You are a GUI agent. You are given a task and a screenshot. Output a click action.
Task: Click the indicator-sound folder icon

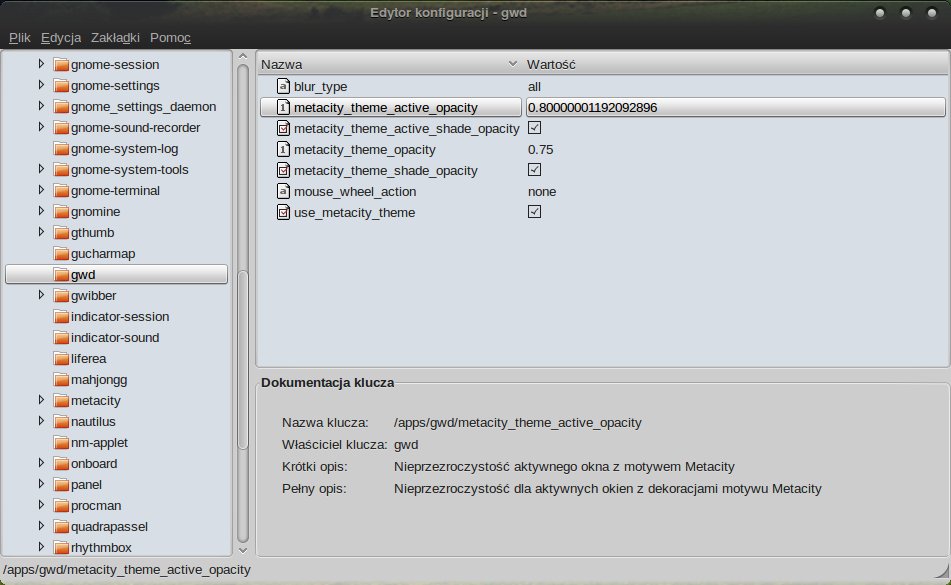(x=61, y=338)
